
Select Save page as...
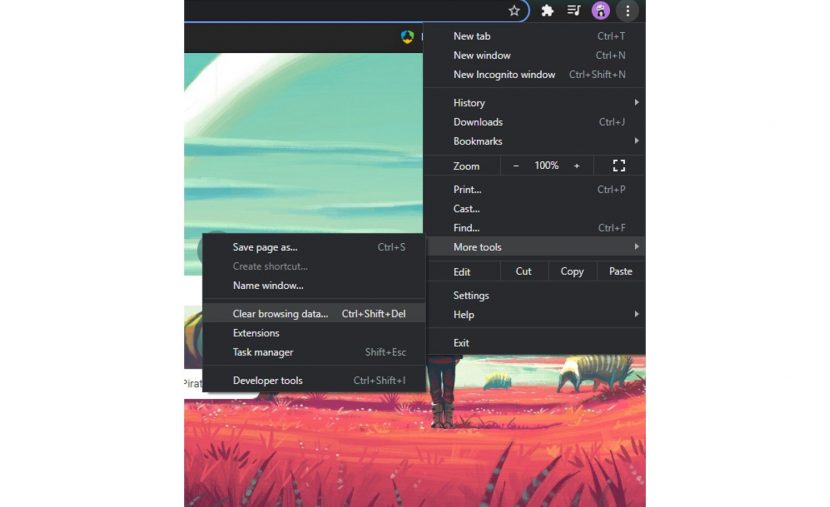(x=314, y=247)
